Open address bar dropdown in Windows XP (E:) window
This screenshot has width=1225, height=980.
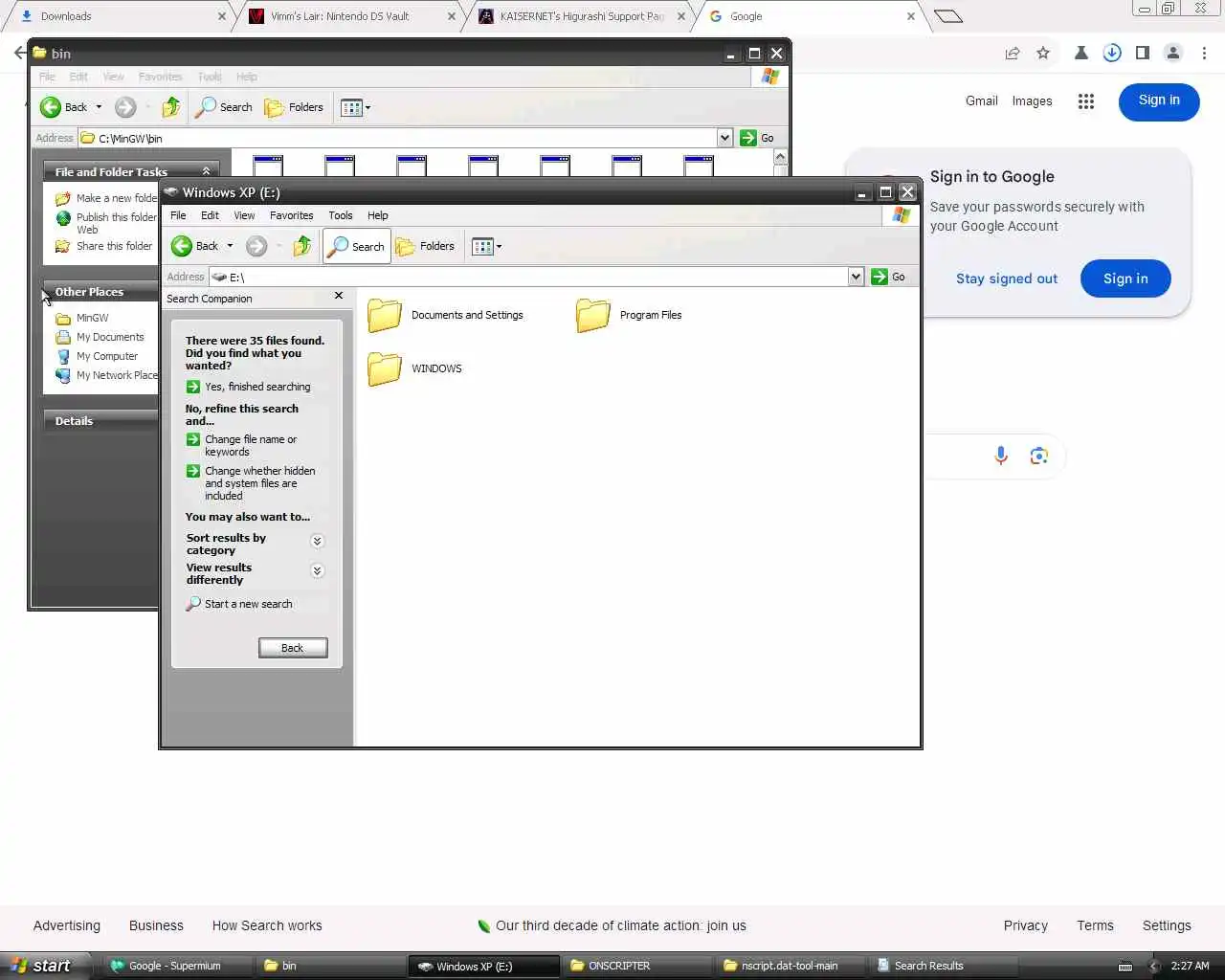coord(856,277)
